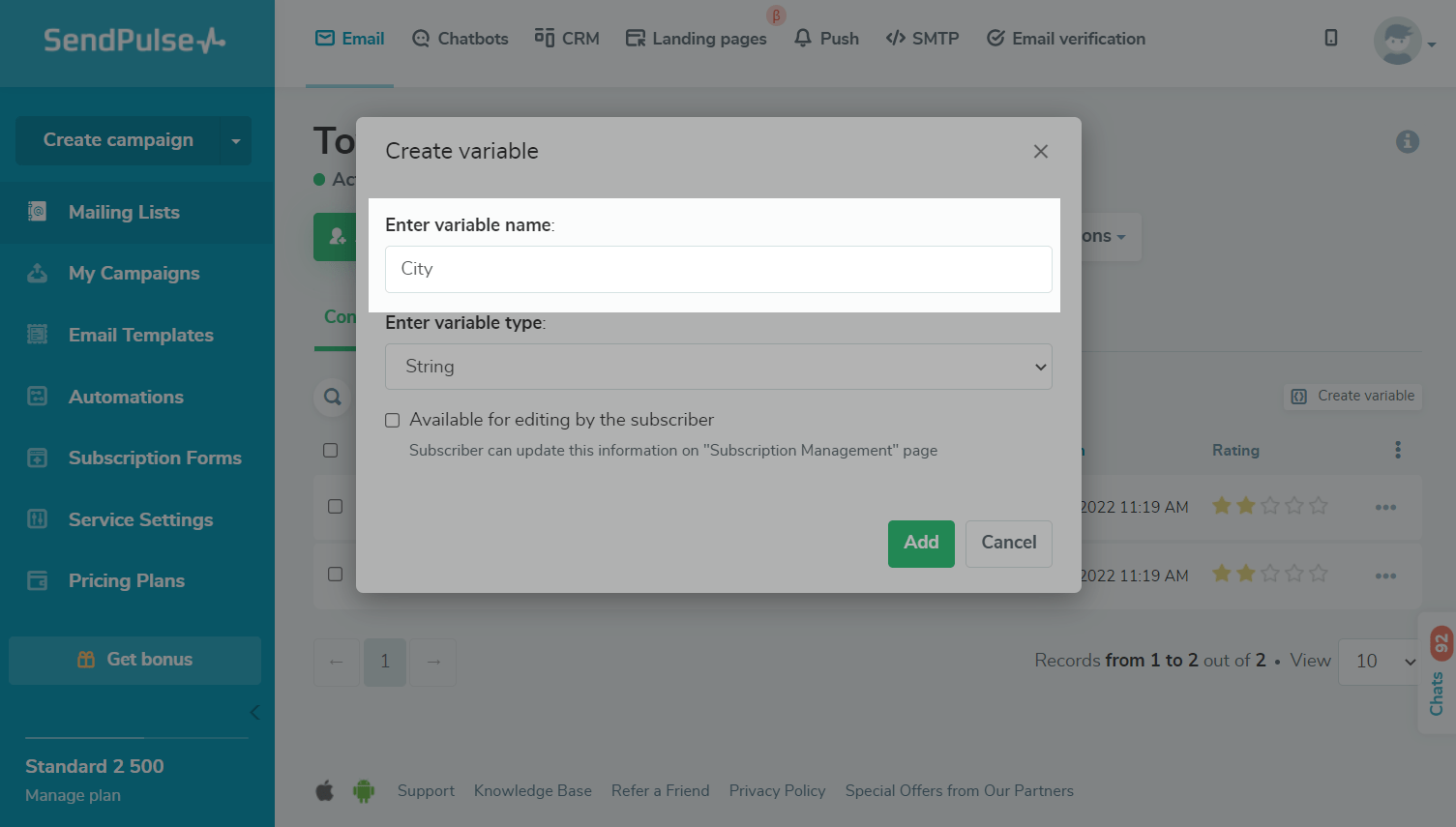Open three-dot menu for first contact row

pyautogui.click(x=1385, y=507)
